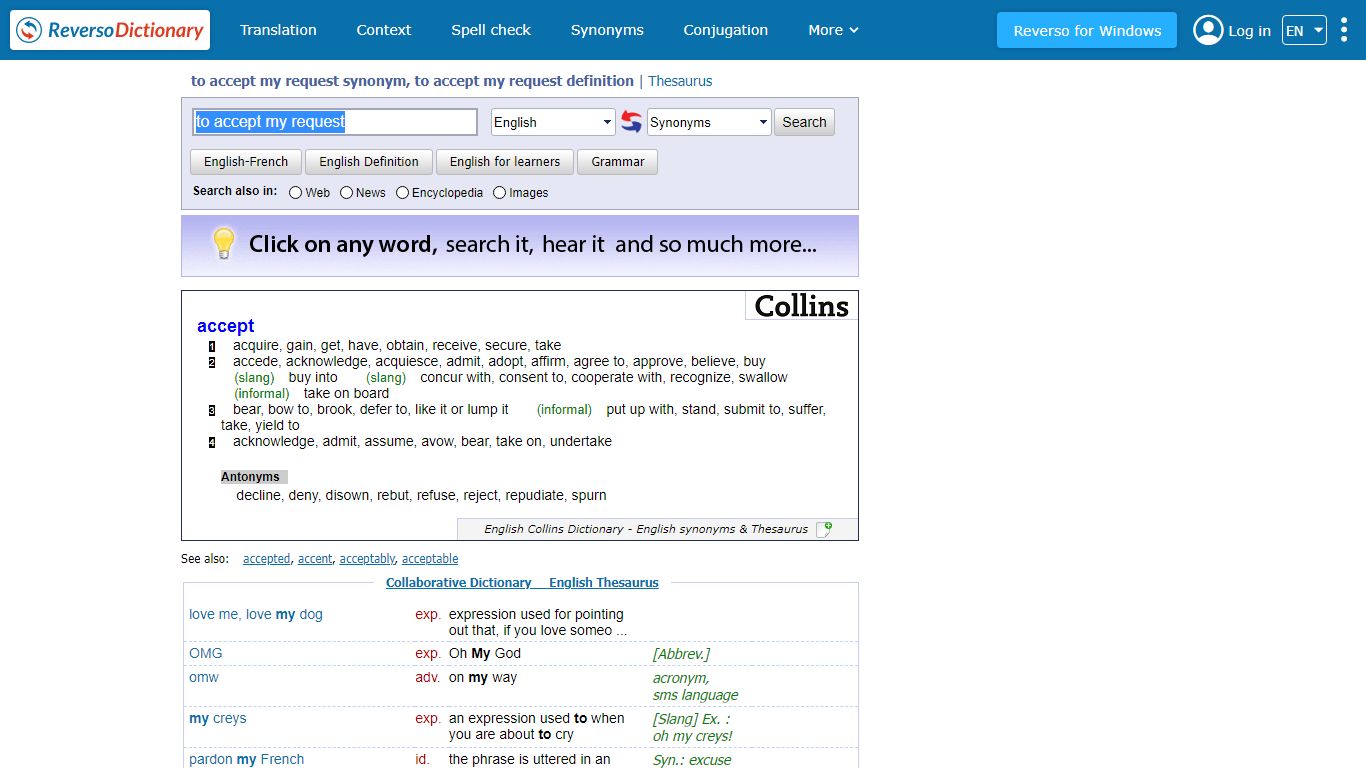
Task: Click the word 'repudiate' in Antonyms
Action: 535,495
